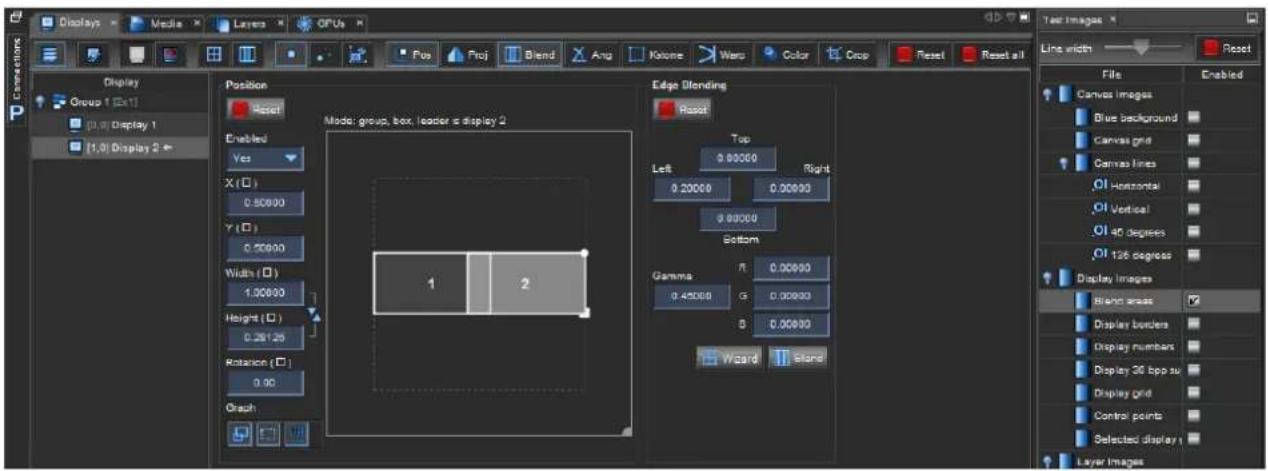Viewport: 1268px width, 471px height.
Task: Open the Enabled dropdown showing Yes
Action: point(263,159)
